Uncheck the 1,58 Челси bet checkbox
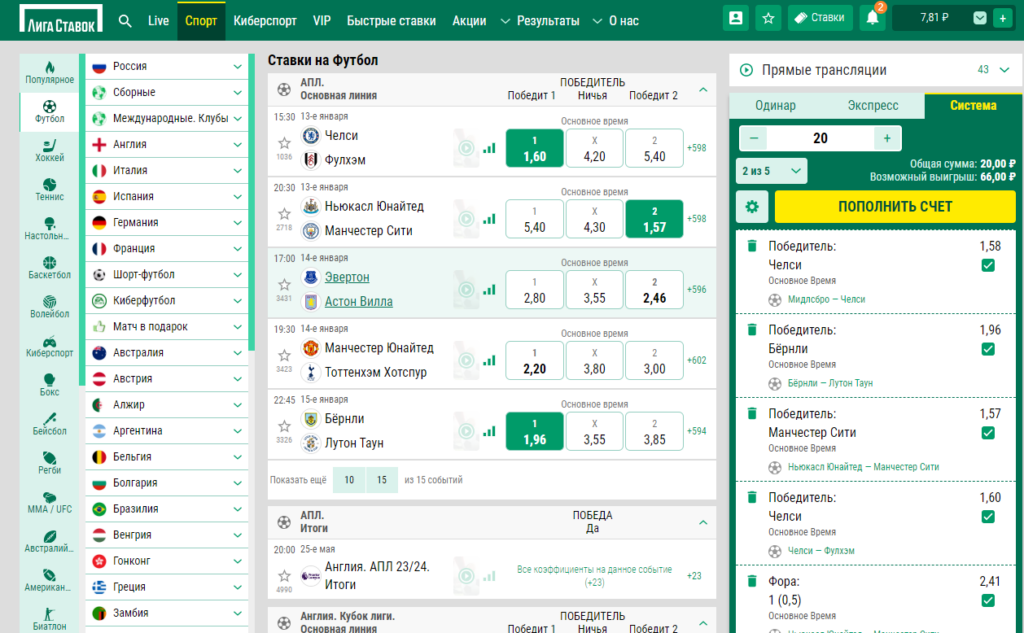This screenshot has width=1024, height=633. click(988, 265)
